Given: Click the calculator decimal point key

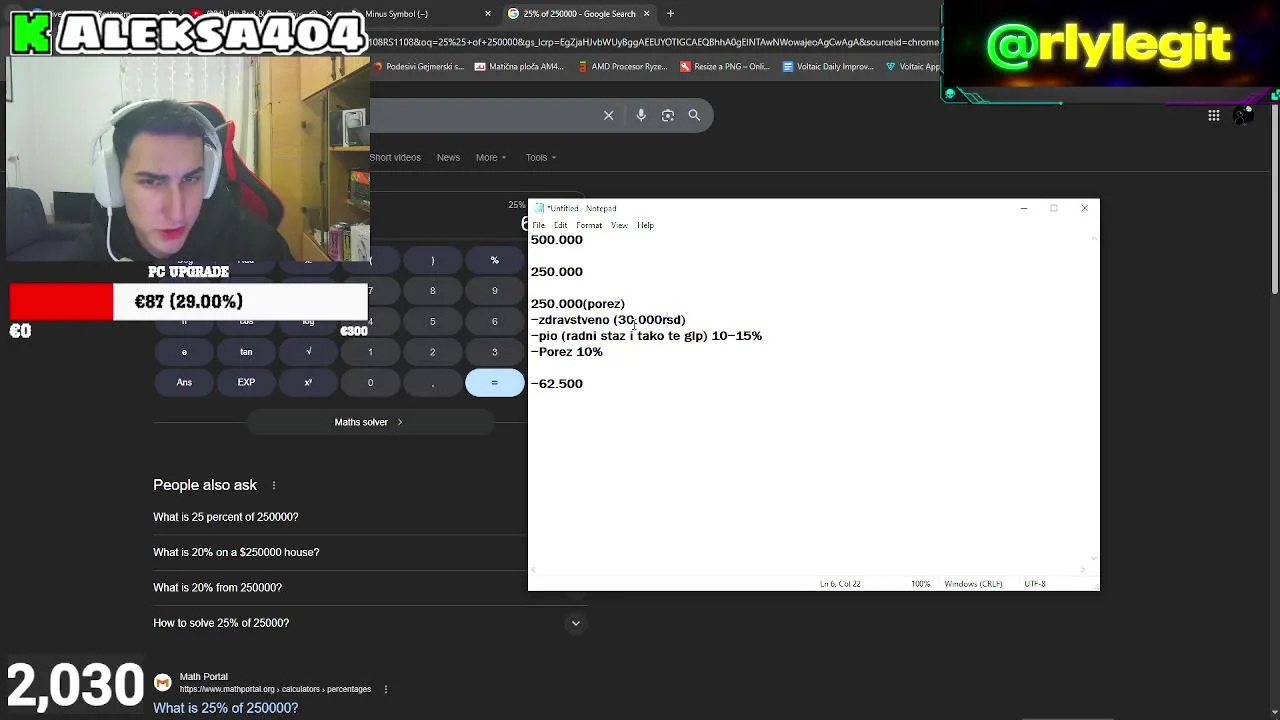Looking at the screenshot, I should 432,382.
